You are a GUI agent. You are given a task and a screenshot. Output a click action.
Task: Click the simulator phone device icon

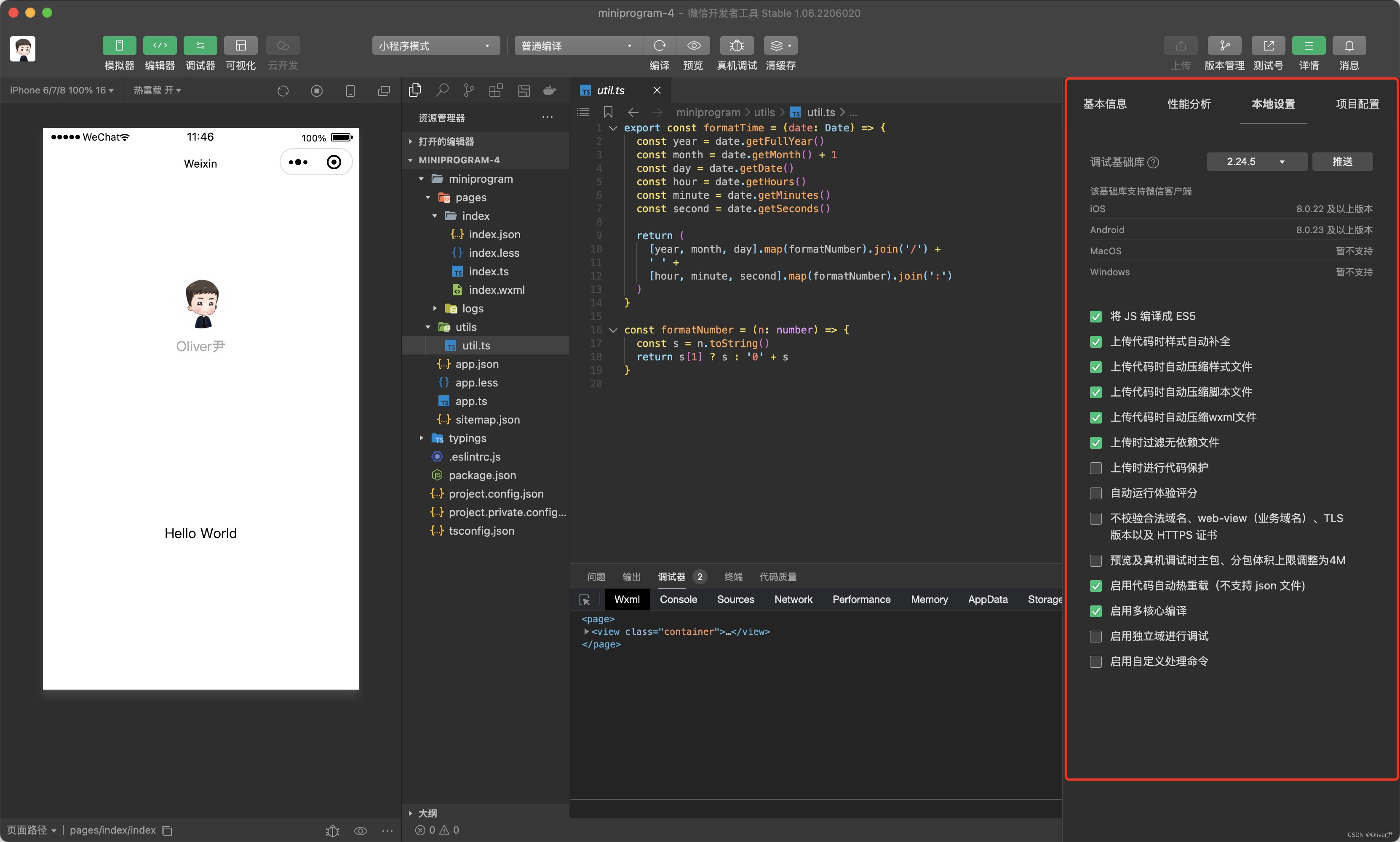350,91
